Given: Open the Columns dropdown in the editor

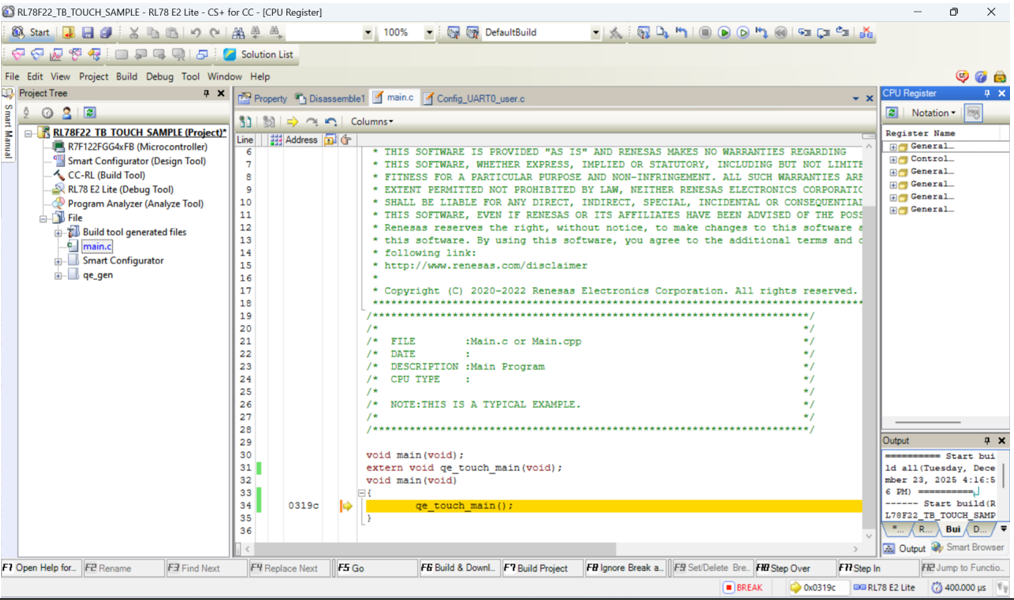Looking at the screenshot, I should pos(372,121).
